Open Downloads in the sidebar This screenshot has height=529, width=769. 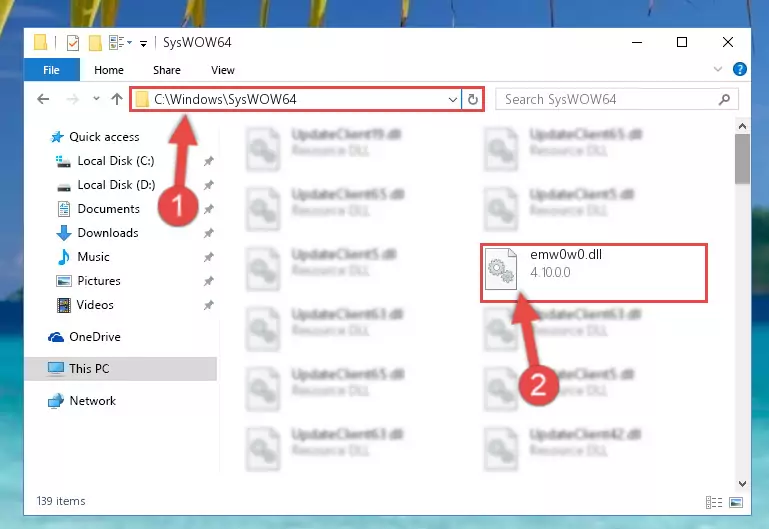108,233
